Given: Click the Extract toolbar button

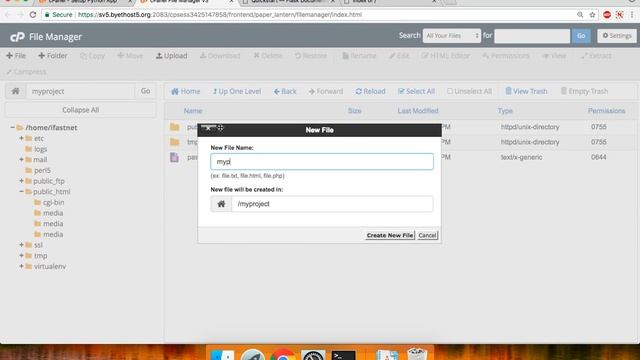Looking at the screenshot, I should click(x=596, y=56).
